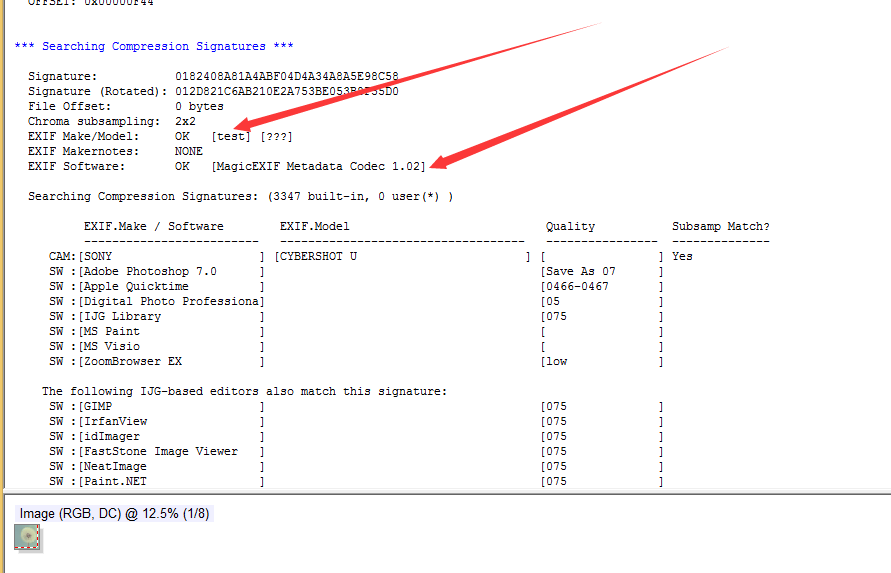This screenshot has width=891, height=573.
Task: Click the 'File Offset:' label
Action: tap(69, 106)
